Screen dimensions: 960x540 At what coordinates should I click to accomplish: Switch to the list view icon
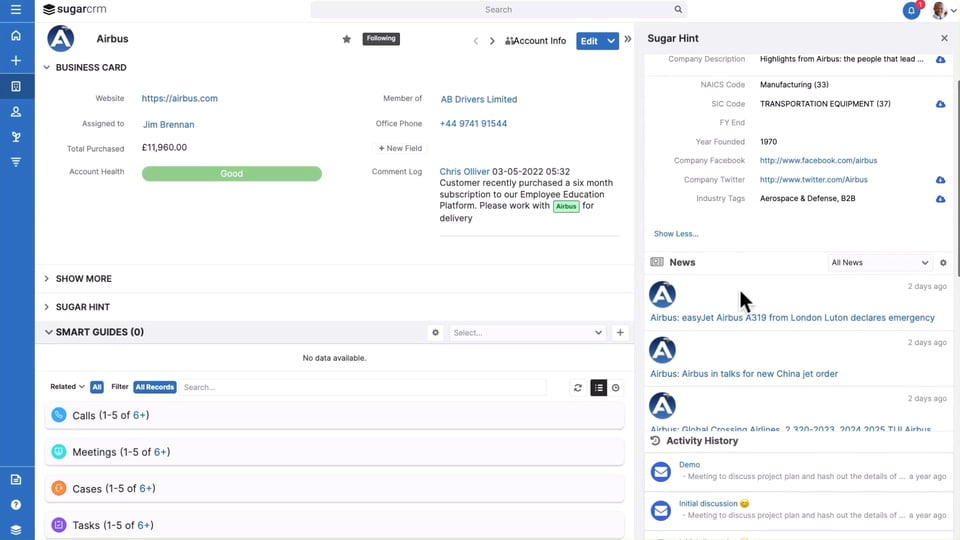pyautogui.click(x=598, y=388)
